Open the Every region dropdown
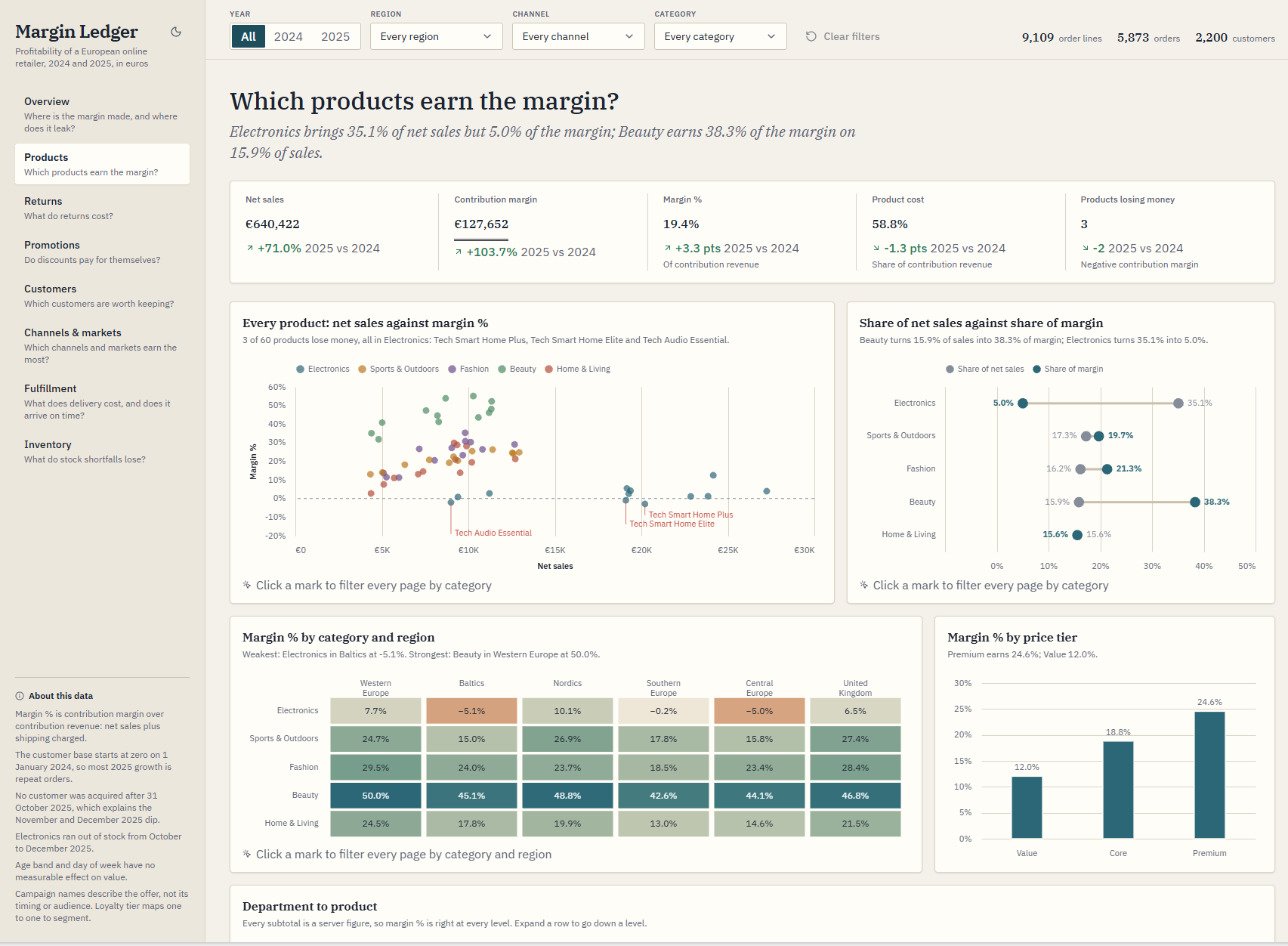Screen dimensions: 1288x946 pos(436,36)
